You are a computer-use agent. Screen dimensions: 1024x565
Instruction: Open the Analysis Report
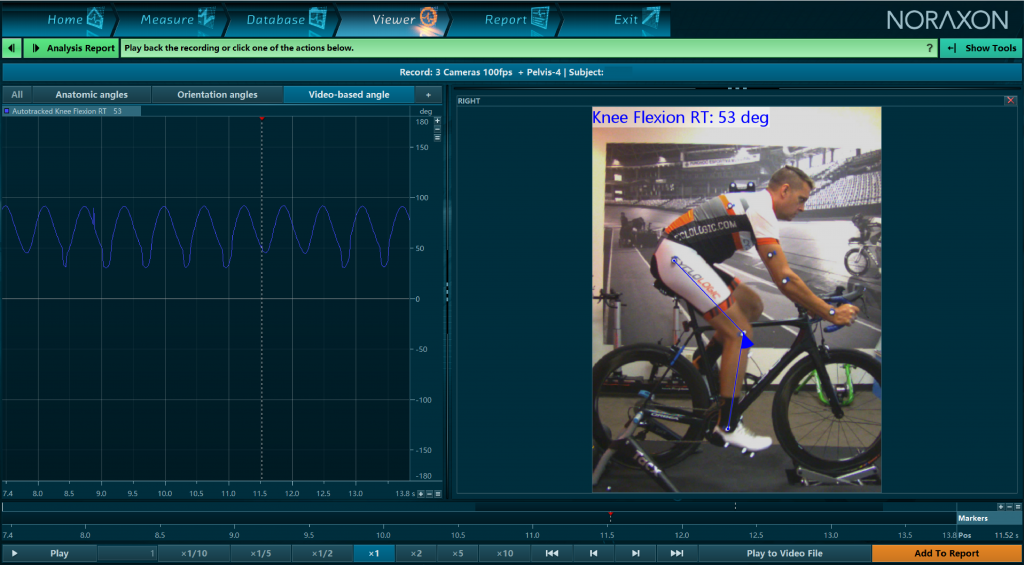[x=71, y=48]
